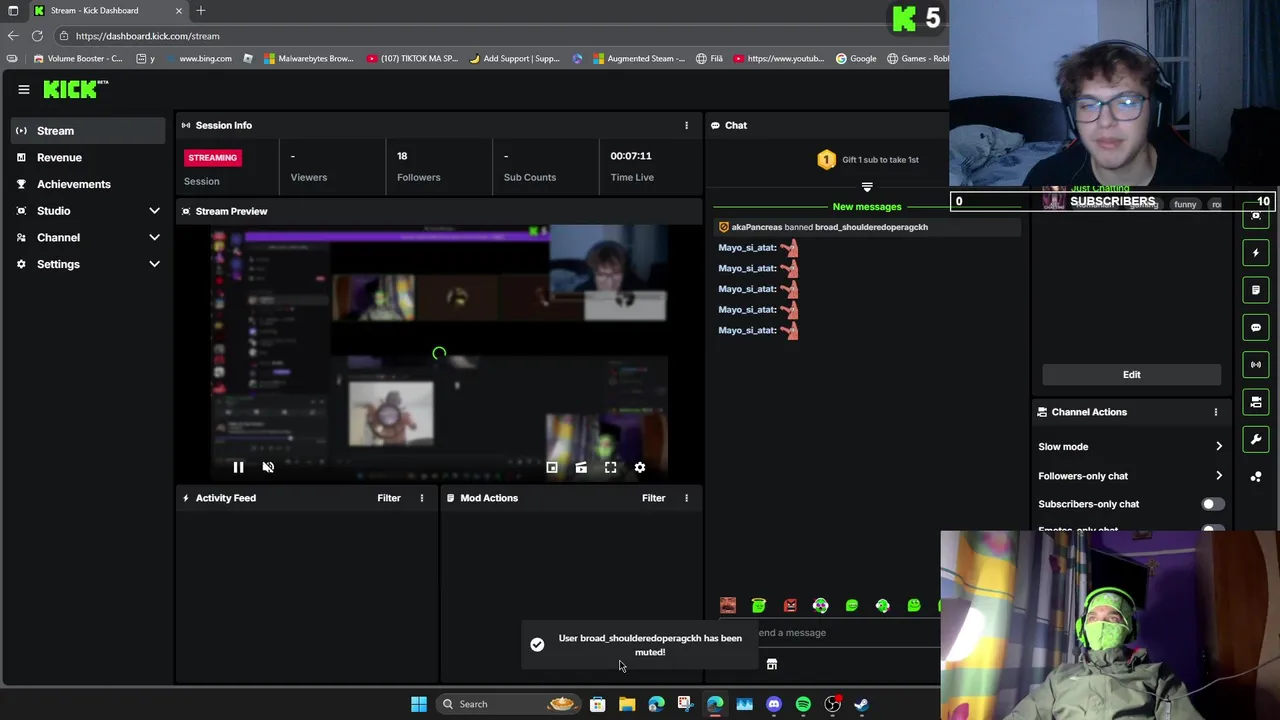Click the Edit button for stream info
This screenshot has width=1280, height=720.
point(1131,374)
